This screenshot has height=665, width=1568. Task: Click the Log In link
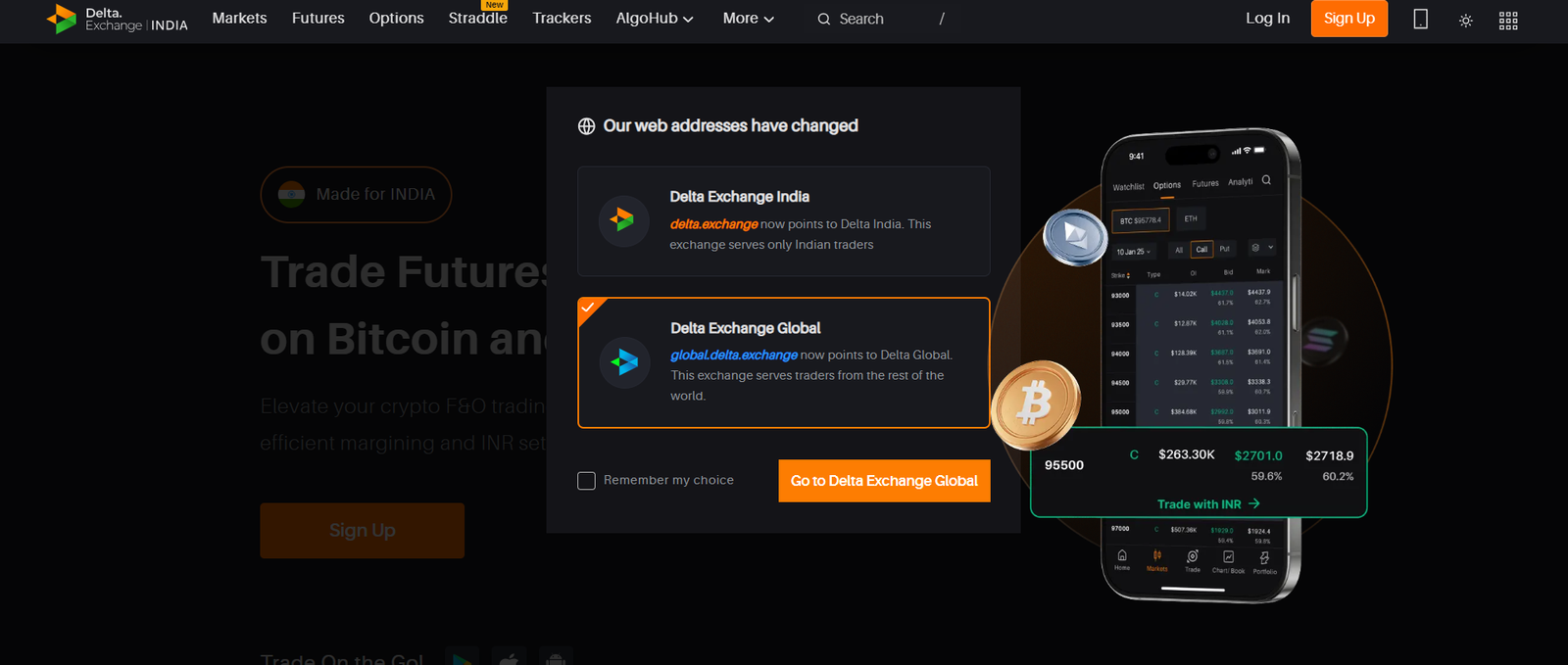coord(1267,19)
